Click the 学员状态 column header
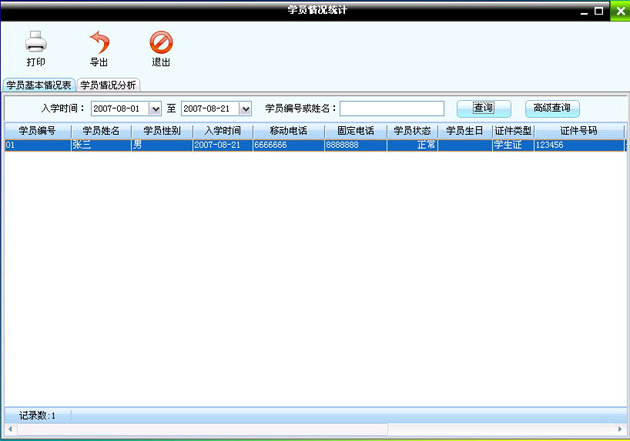630x441 pixels. pyautogui.click(x=412, y=131)
